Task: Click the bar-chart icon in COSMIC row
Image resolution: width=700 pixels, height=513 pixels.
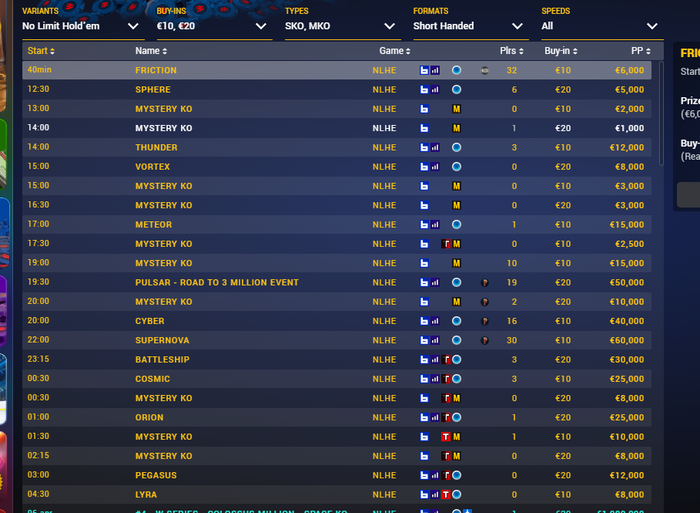Action: click(435, 379)
